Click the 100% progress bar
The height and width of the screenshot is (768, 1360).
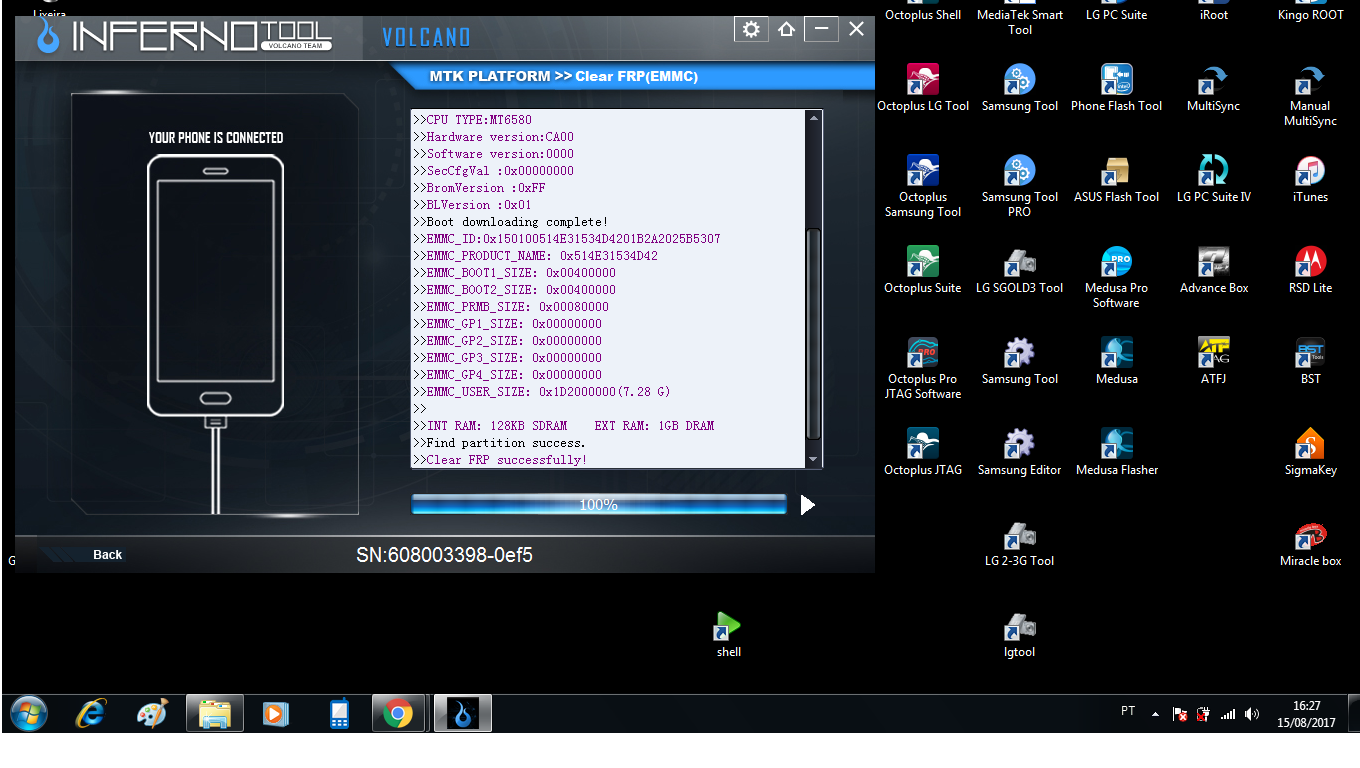[x=599, y=505]
